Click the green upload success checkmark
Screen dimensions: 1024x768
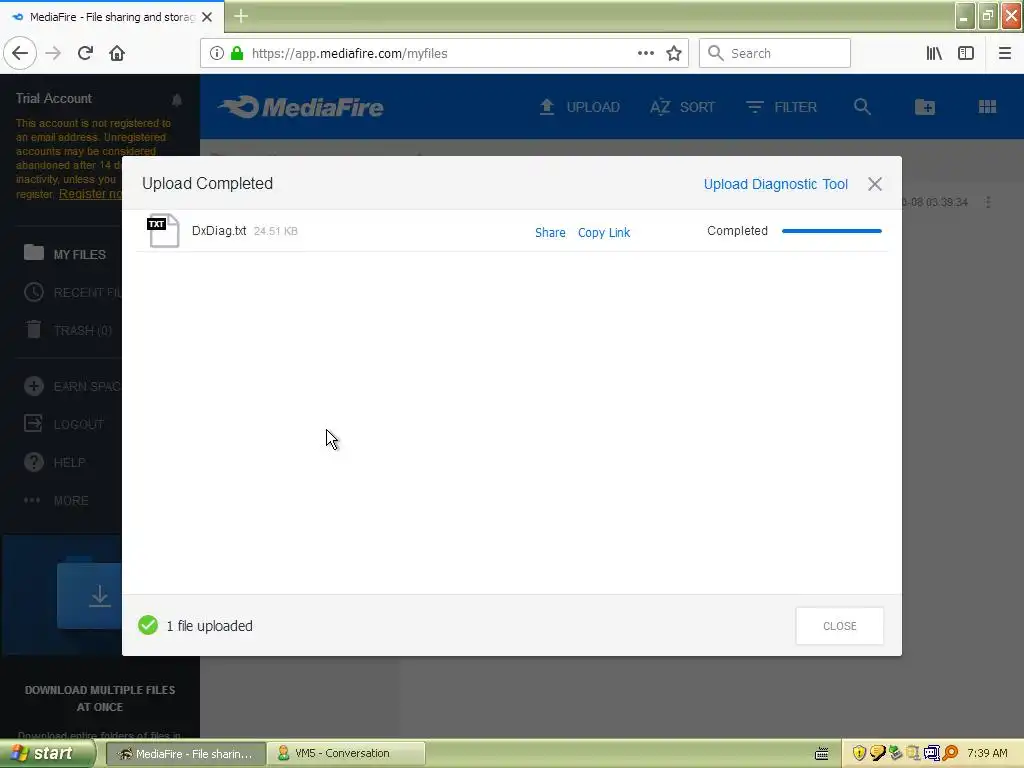[x=148, y=625]
